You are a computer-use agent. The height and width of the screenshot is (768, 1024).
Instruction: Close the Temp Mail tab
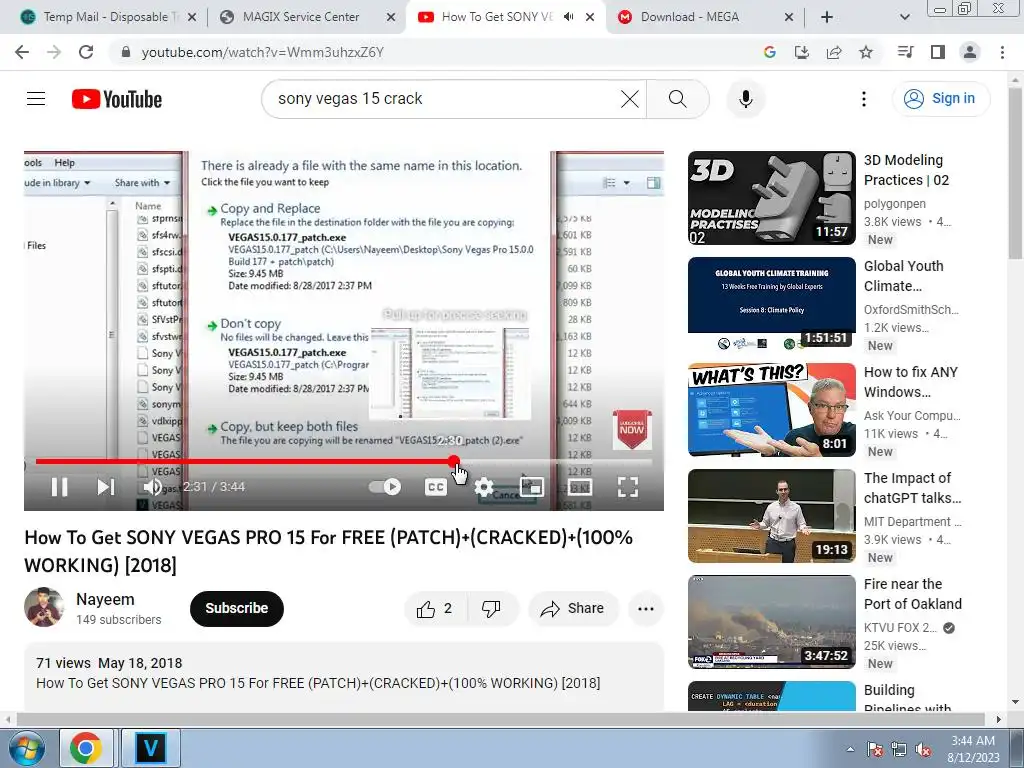pyautogui.click(x=191, y=17)
